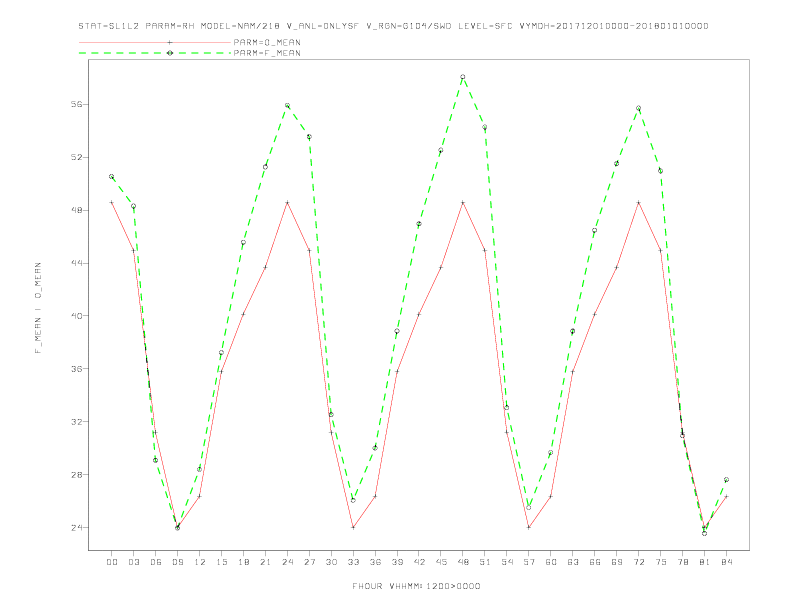Image resolution: width=792 pixels, height=612 pixels.
Task: Click y-axis tick label 52
Action: (77, 158)
